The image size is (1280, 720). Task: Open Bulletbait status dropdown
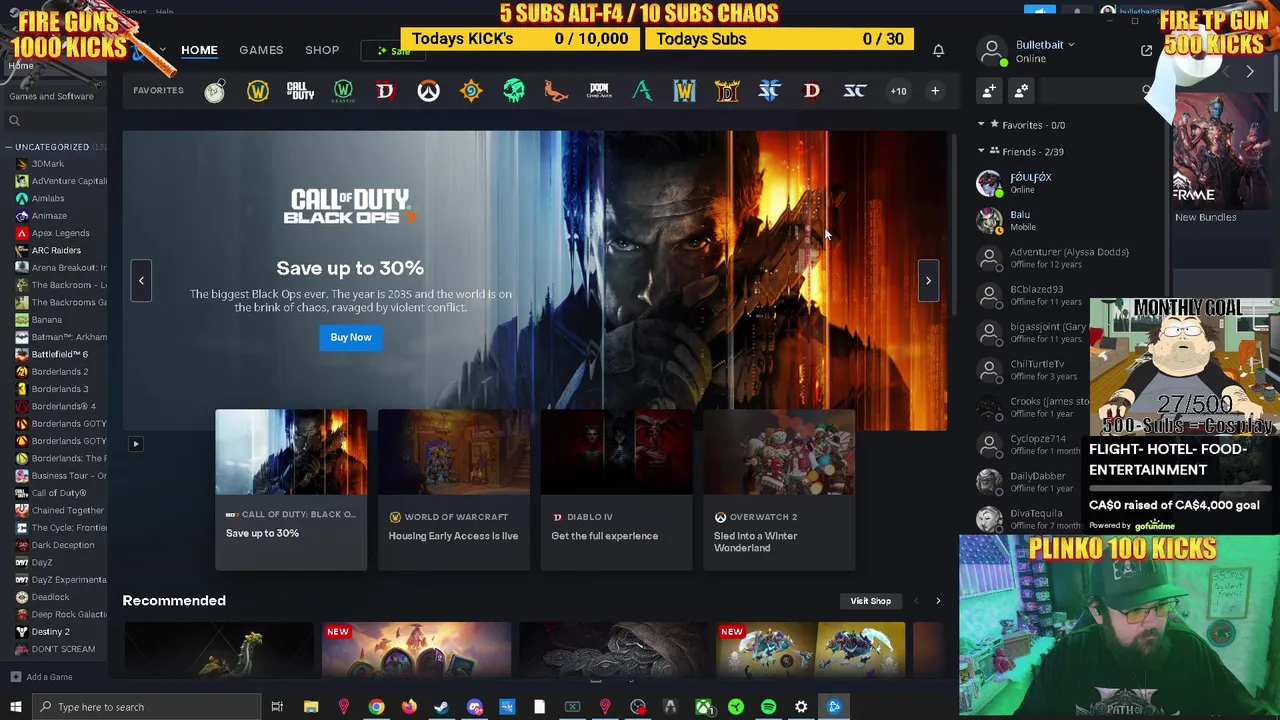click(1044, 45)
